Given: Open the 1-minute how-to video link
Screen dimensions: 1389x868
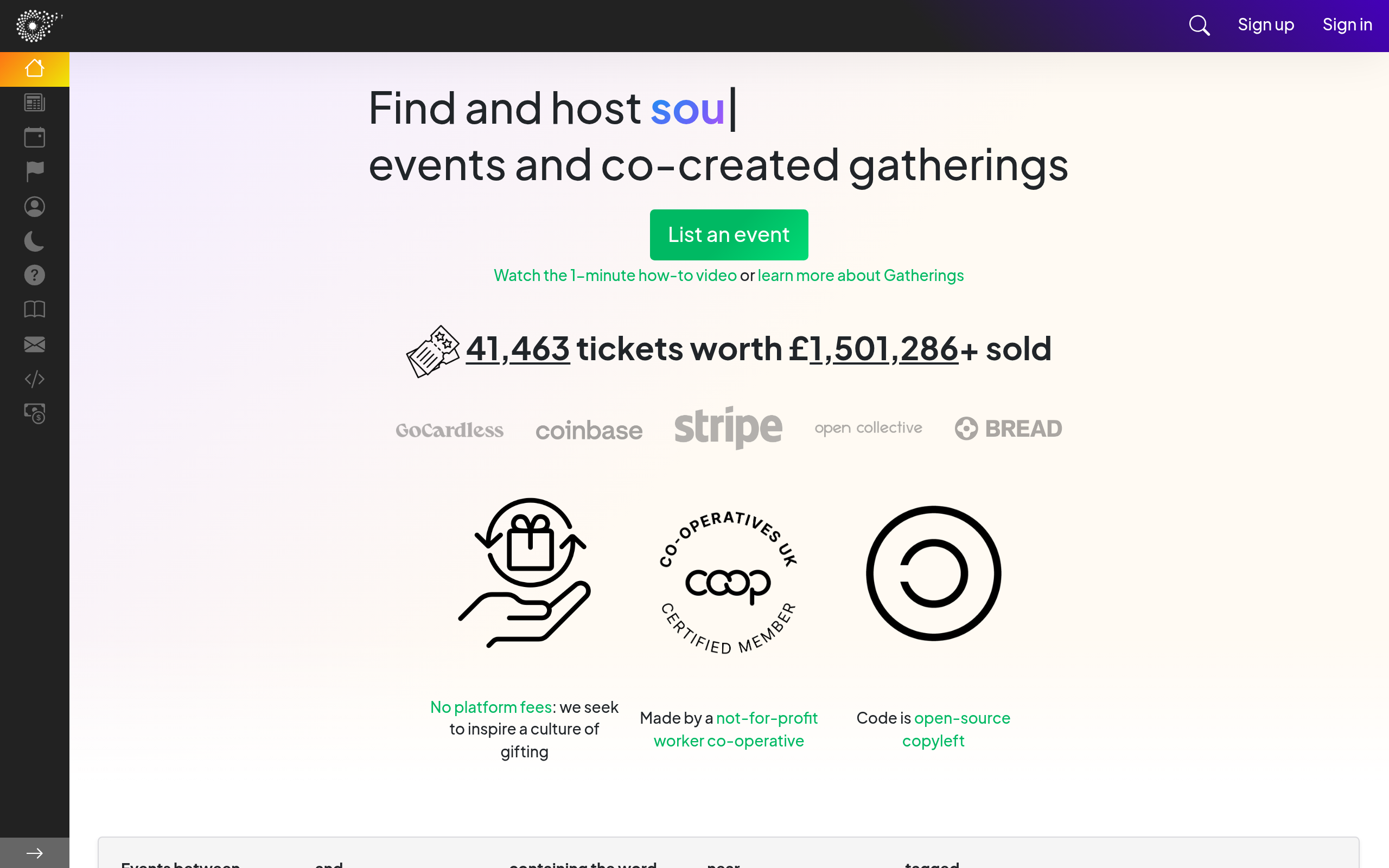Looking at the screenshot, I should click(x=615, y=276).
